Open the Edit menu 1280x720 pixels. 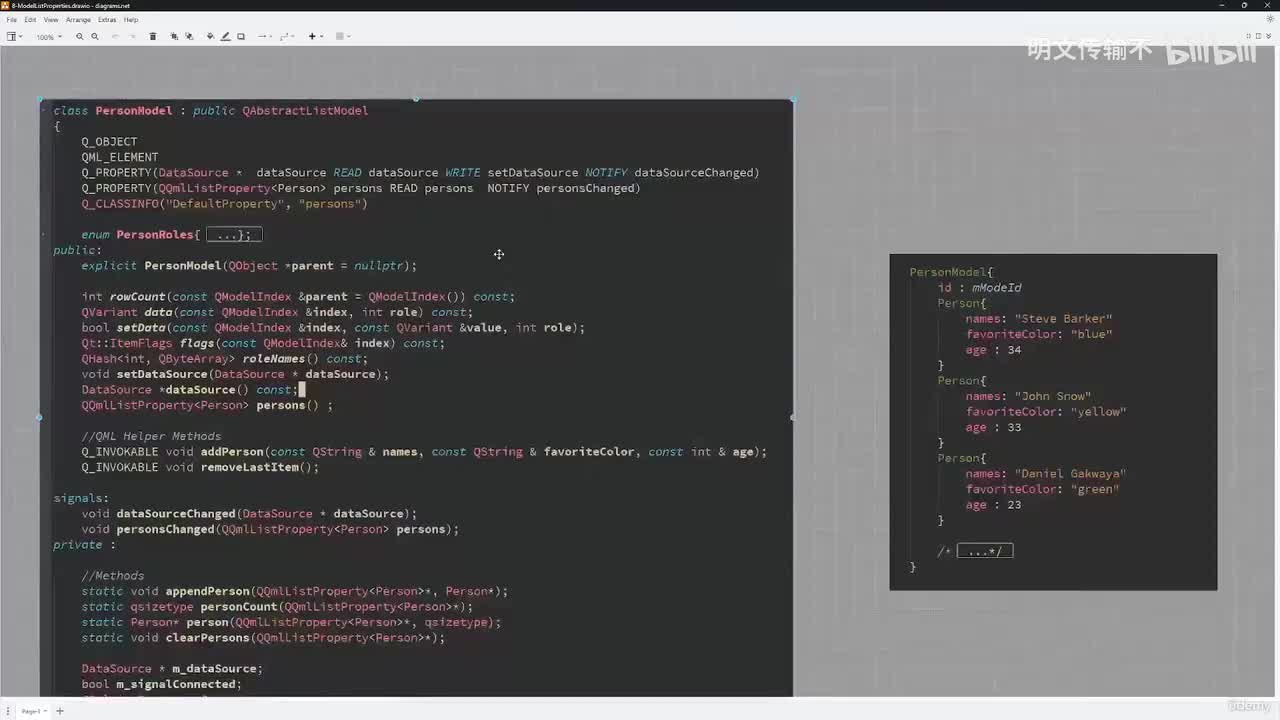pos(30,20)
